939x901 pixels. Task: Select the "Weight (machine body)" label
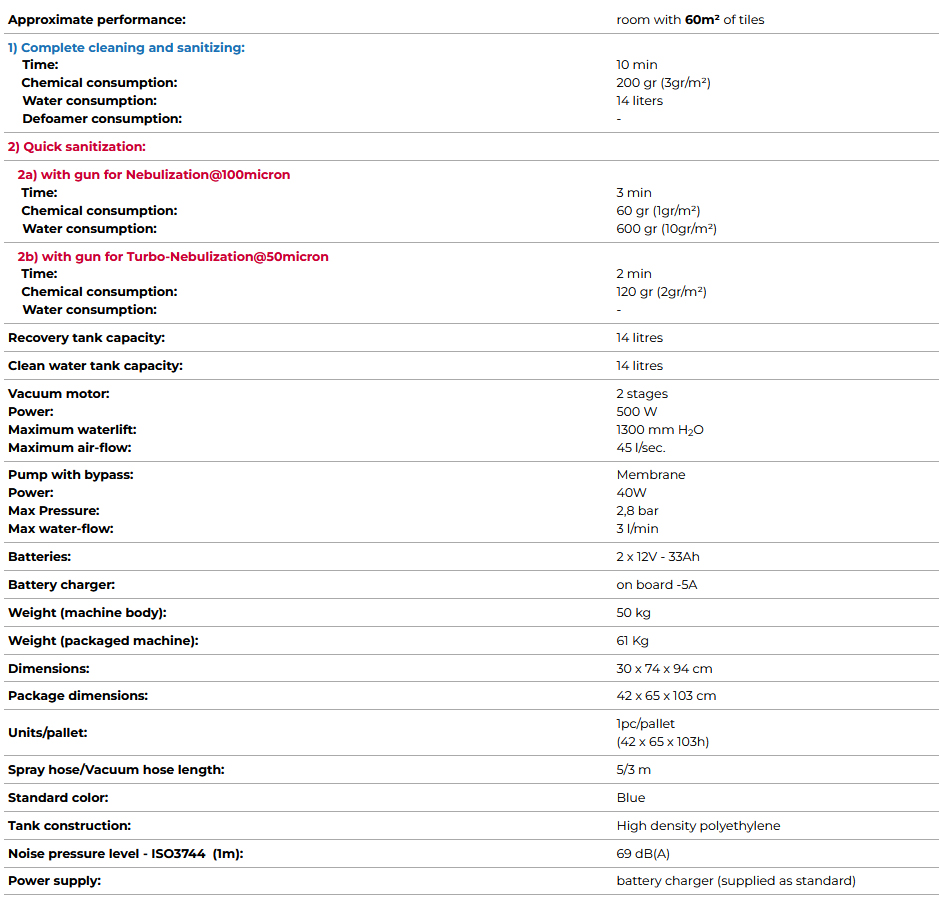click(x=87, y=613)
